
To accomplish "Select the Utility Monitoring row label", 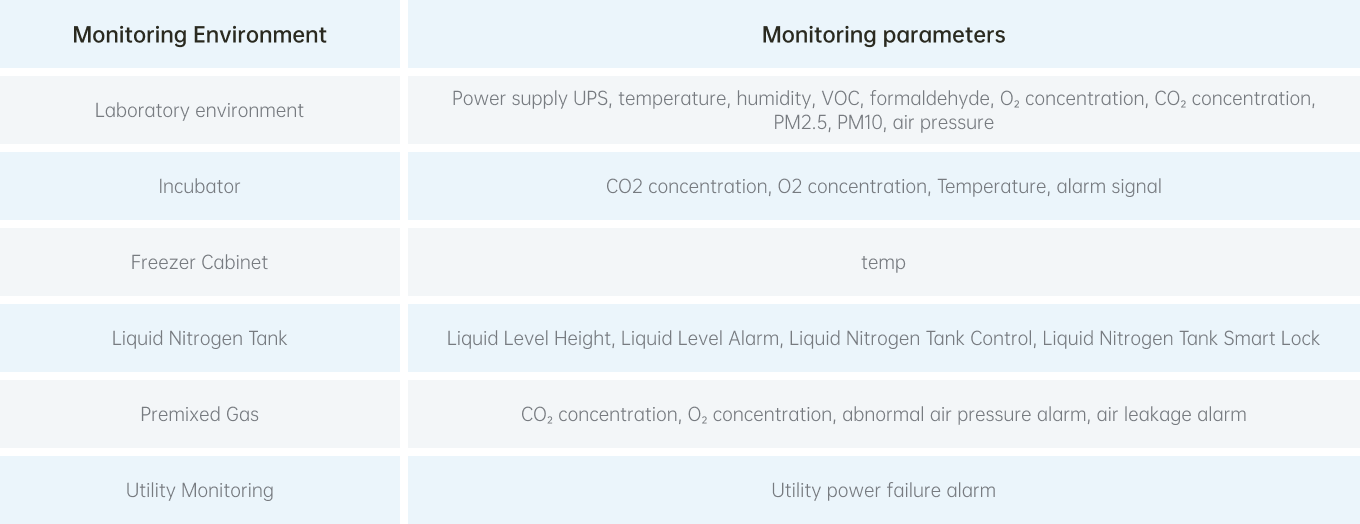I will click(x=199, y=490).
